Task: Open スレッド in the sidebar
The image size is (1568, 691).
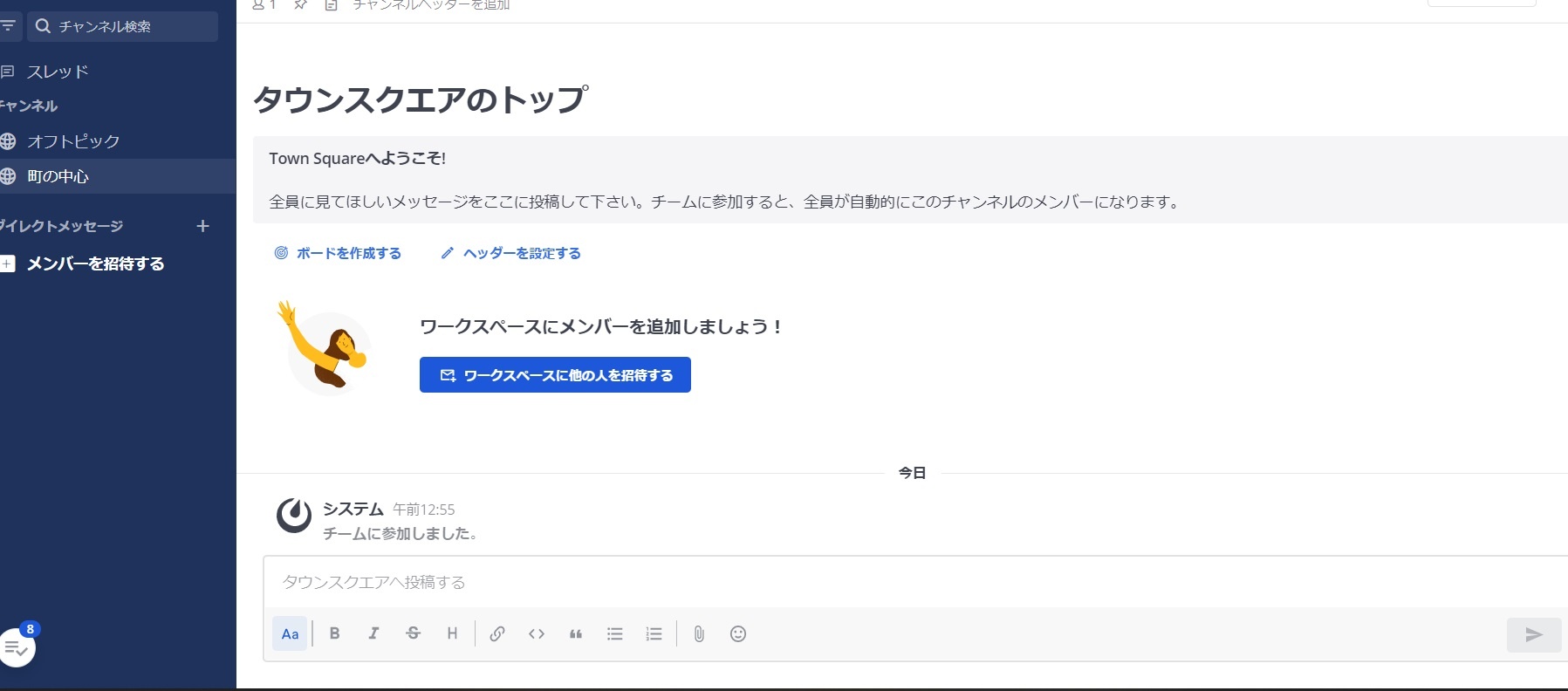Action: (x=58, y=72)
